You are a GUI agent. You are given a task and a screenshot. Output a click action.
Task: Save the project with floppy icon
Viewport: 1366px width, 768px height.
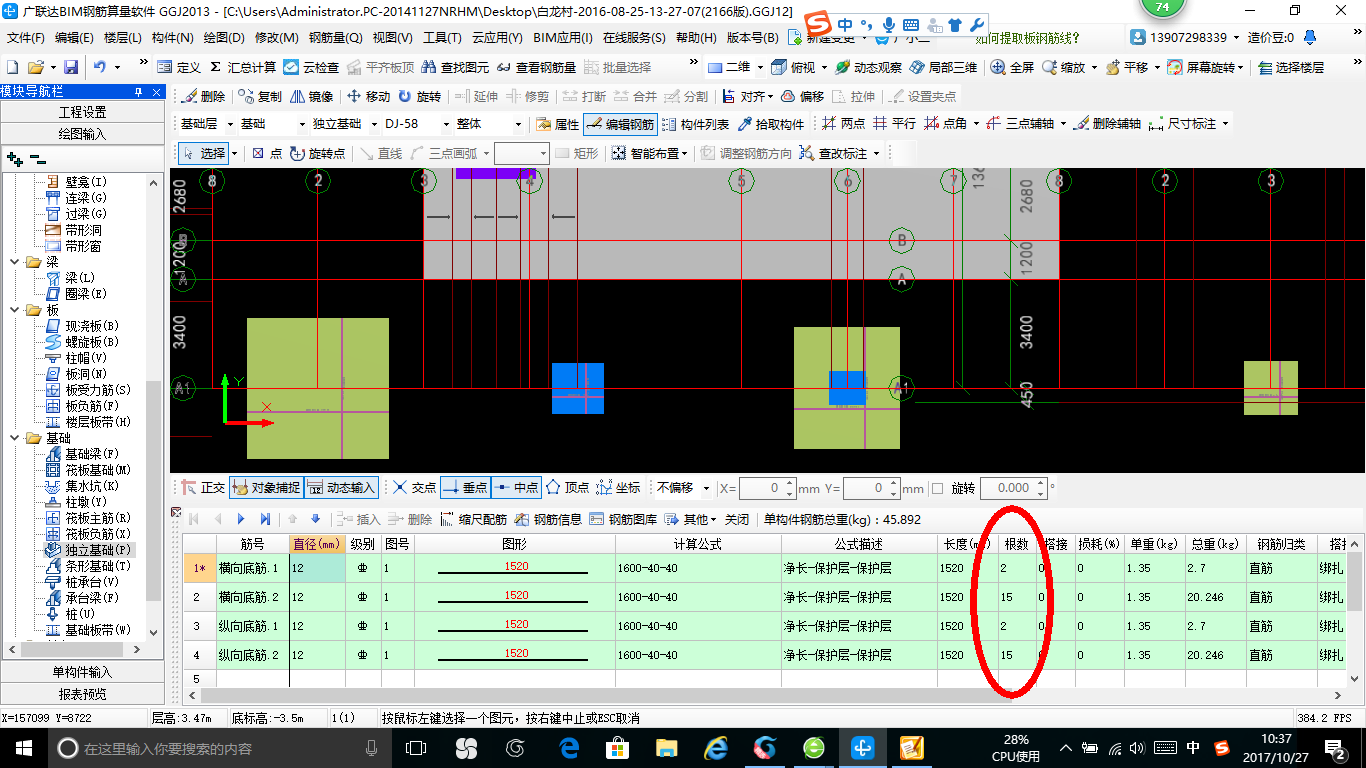[71, 67]
